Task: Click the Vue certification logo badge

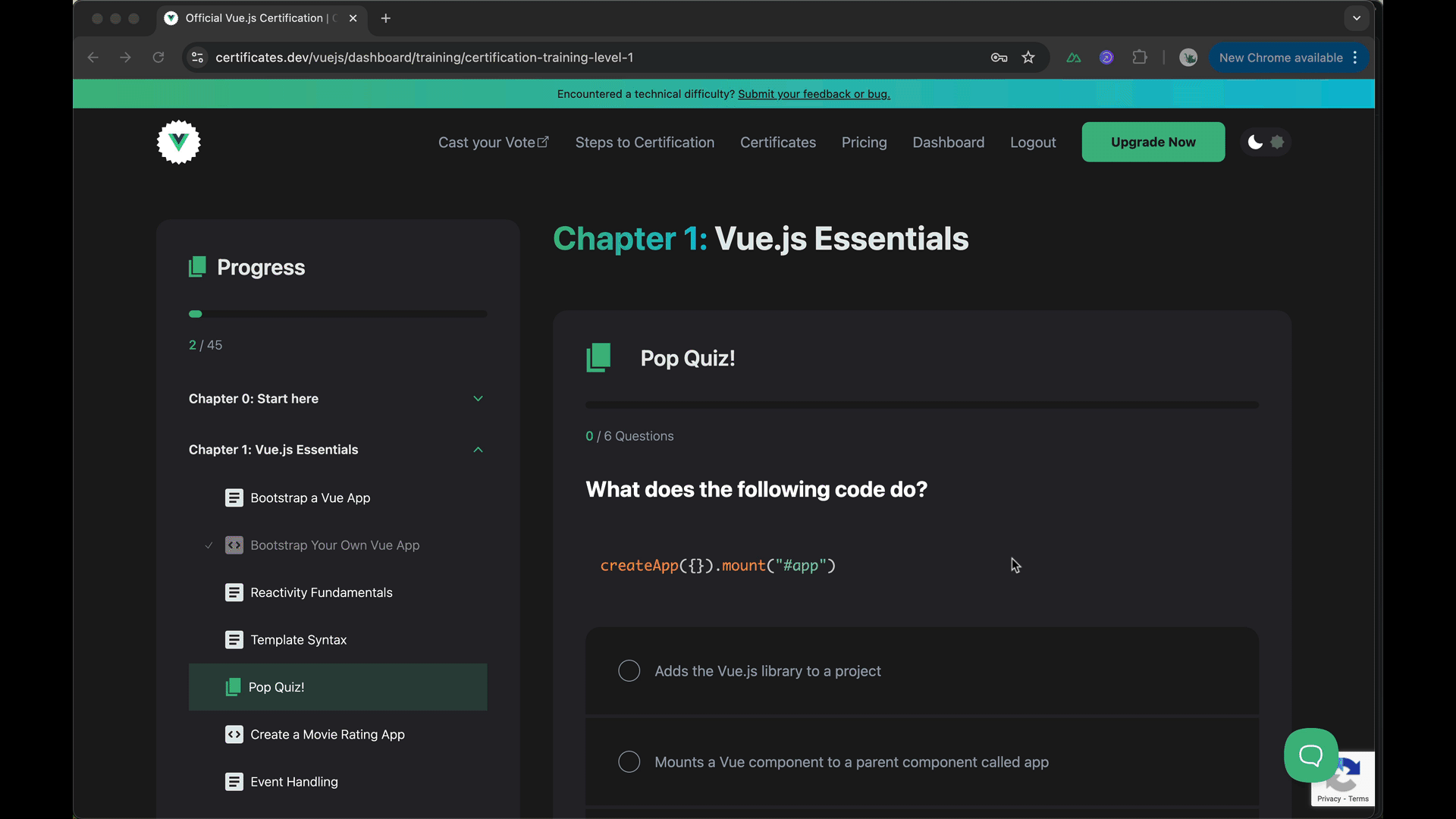Action: (x=178, y=142)
